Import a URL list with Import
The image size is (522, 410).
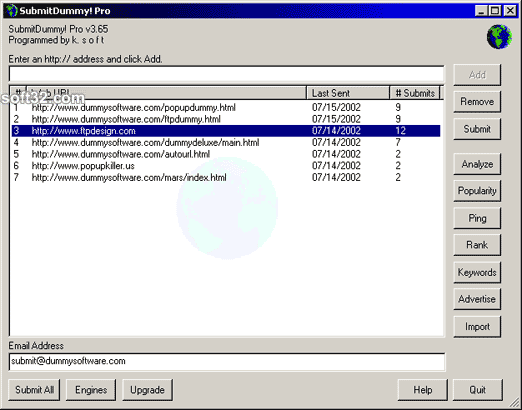477,327
